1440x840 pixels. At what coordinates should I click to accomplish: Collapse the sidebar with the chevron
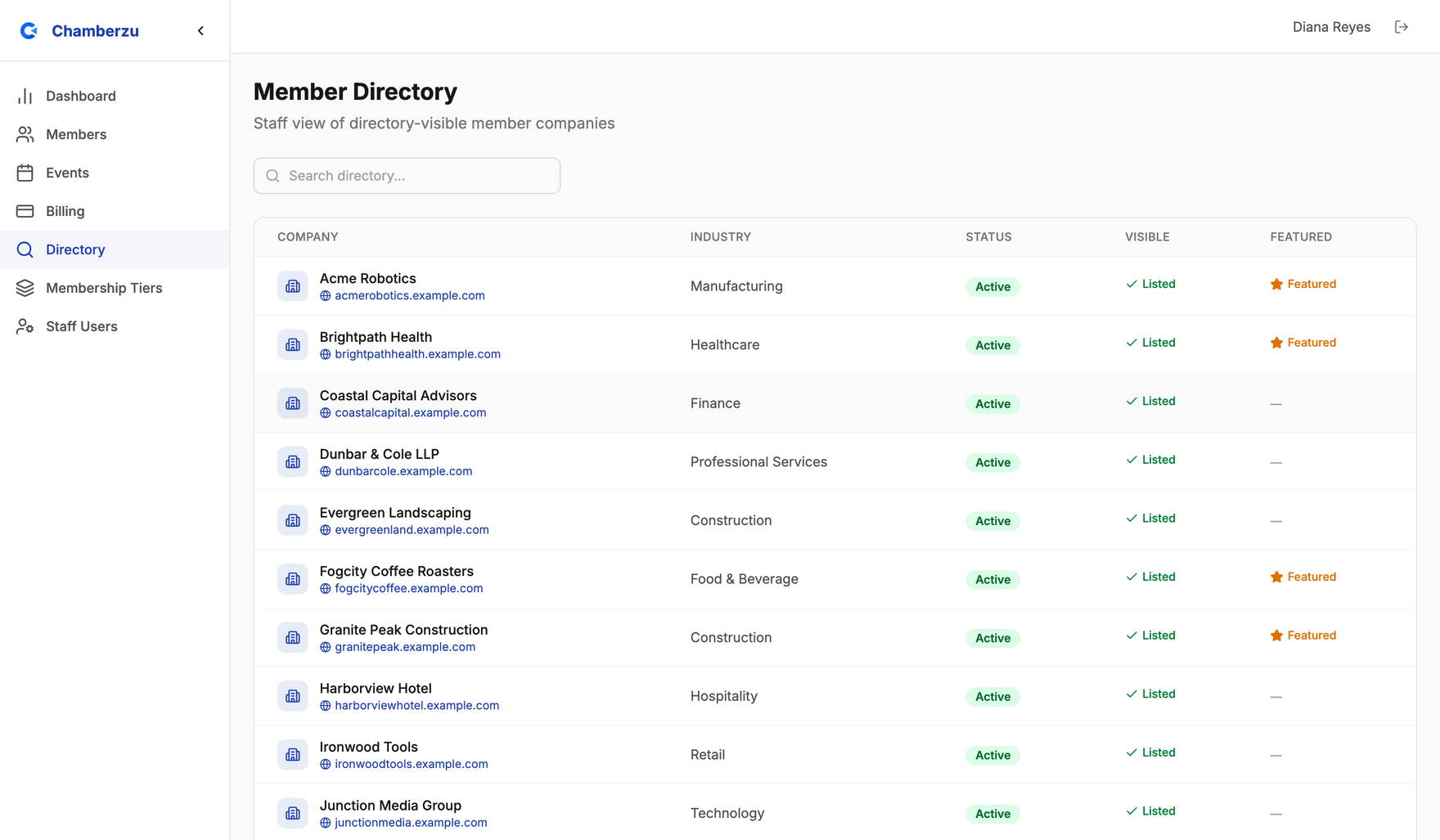point(200,30)
